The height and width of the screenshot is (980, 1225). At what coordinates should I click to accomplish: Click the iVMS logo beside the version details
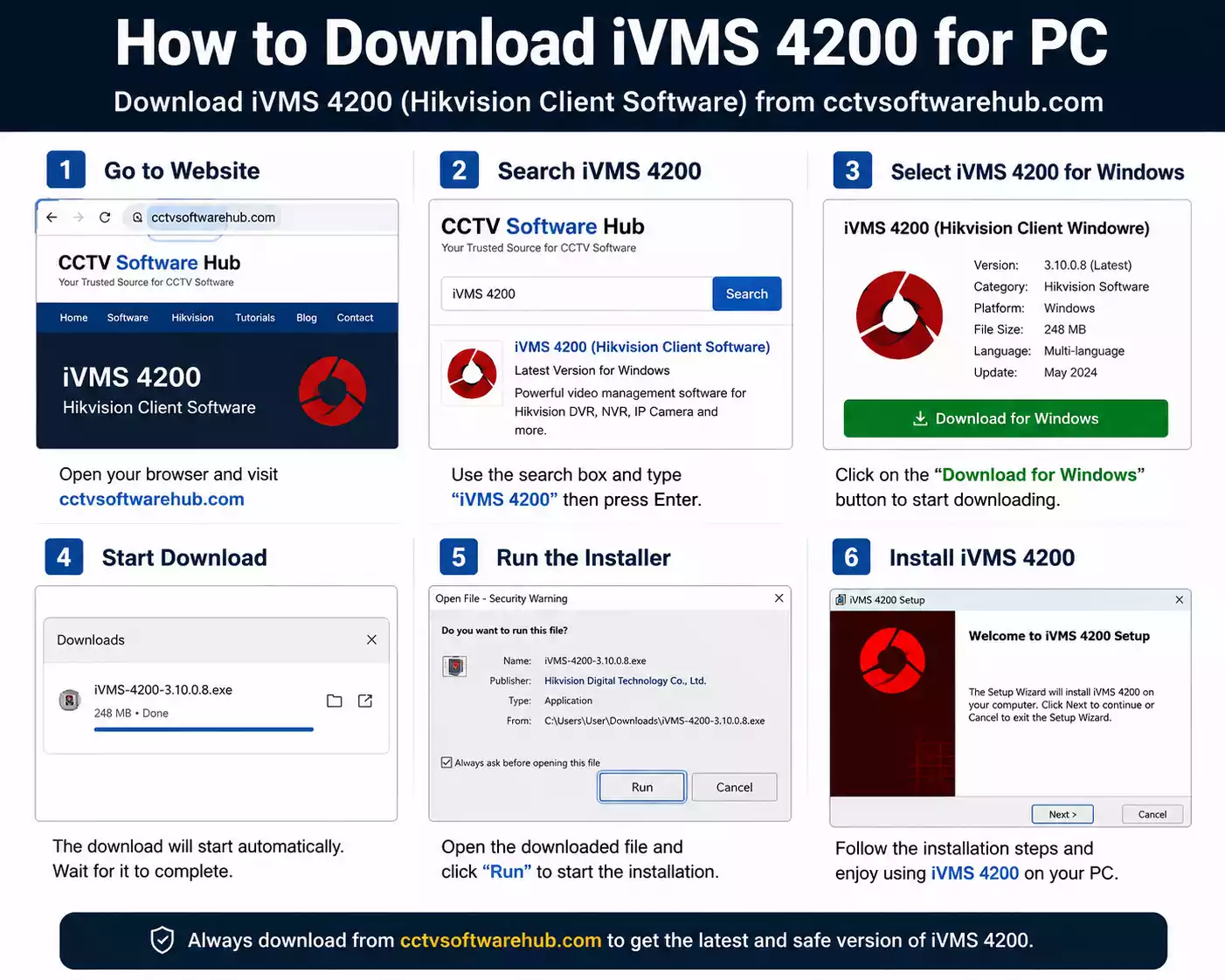(899, 315)
